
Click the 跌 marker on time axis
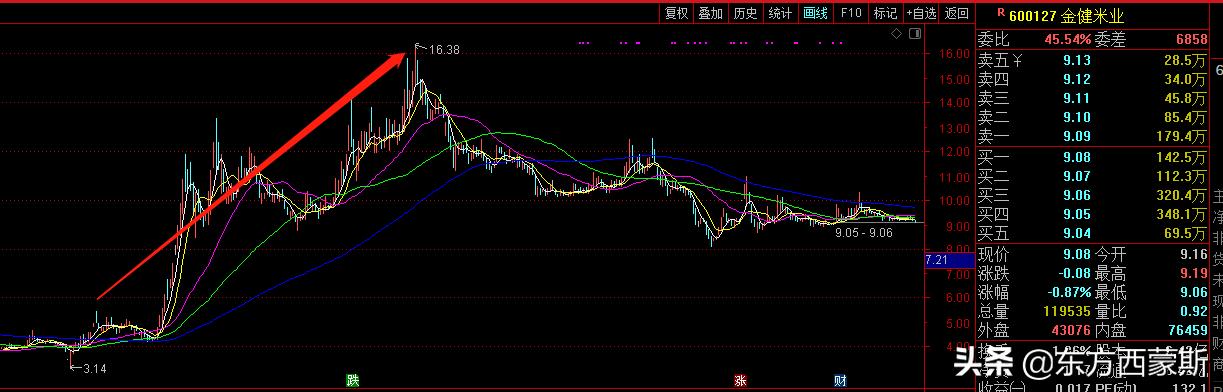(x=352, y=381)
